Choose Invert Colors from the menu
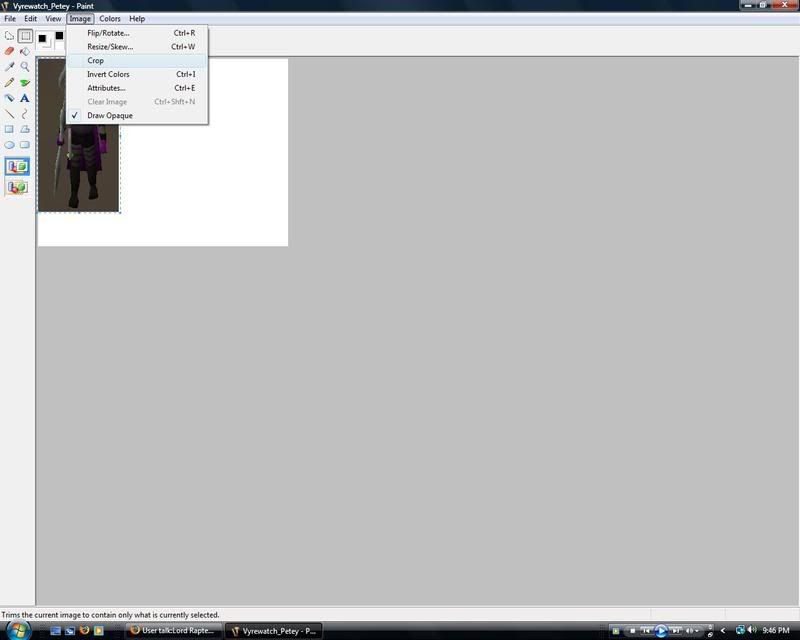The width and height of the screenshot is (800, 640). 108,74
